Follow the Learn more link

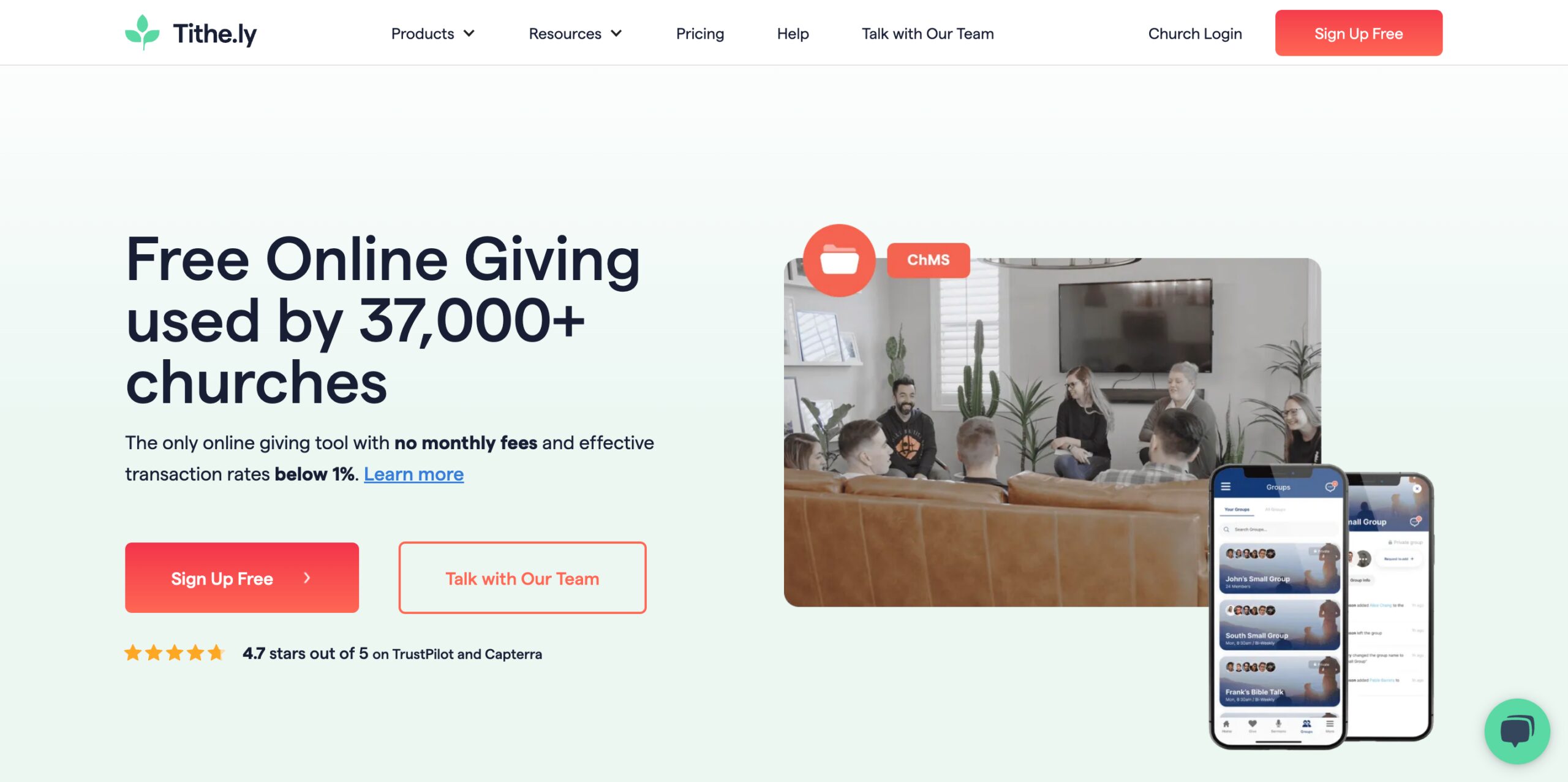[413, 474]
